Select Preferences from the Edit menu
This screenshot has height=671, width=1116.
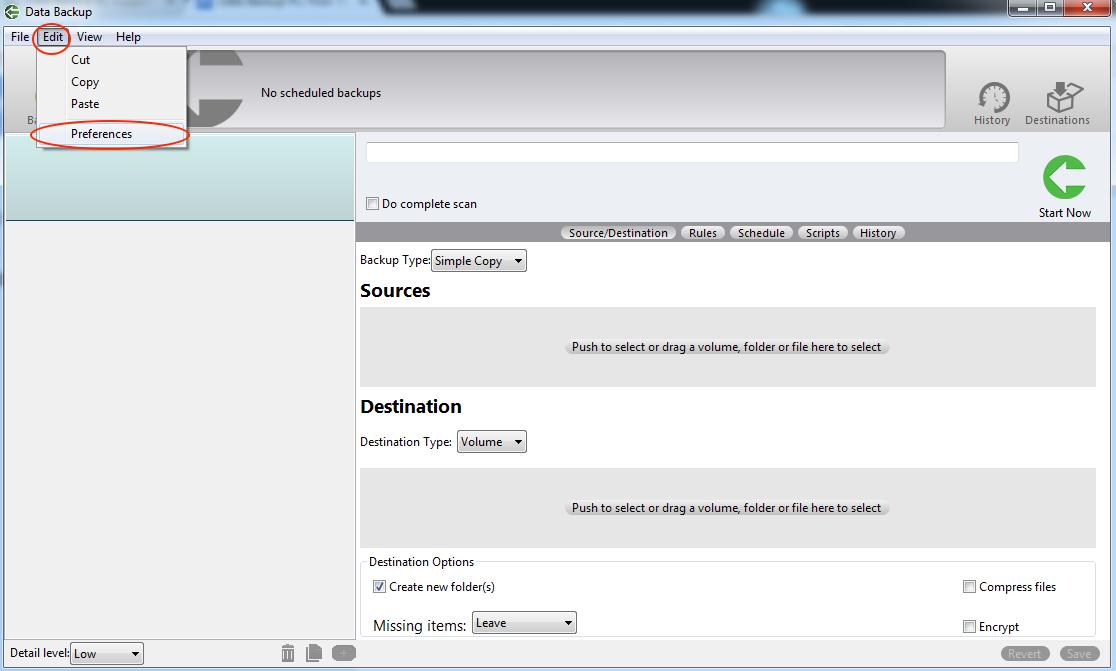101,133
